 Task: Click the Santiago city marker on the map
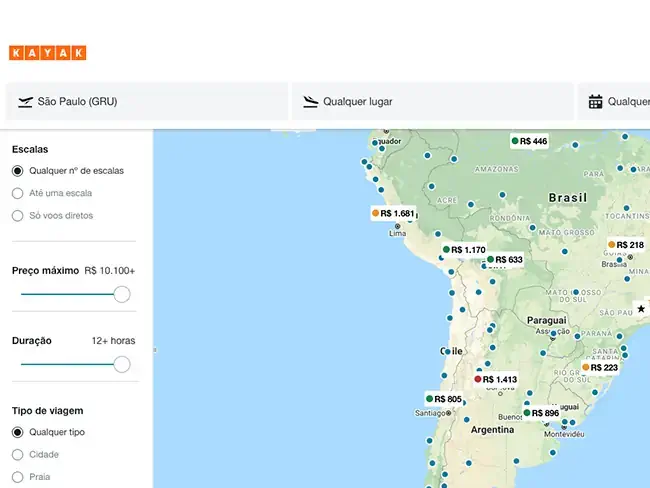[448, 413]
